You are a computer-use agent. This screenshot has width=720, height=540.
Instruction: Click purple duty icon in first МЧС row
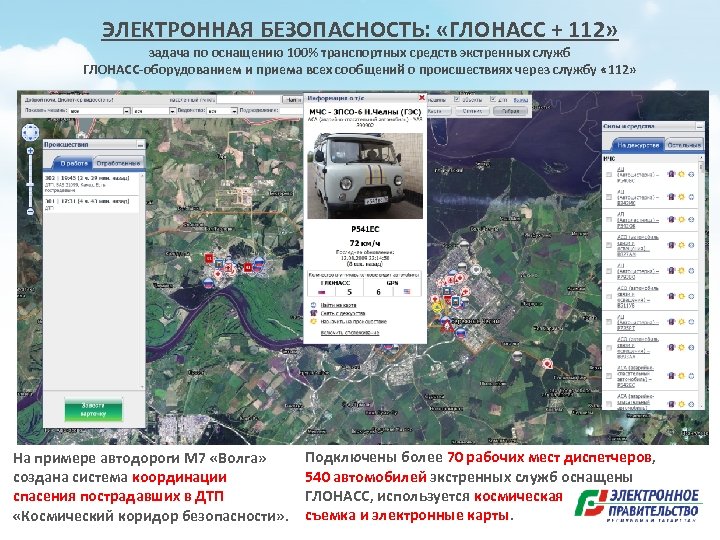671,174
